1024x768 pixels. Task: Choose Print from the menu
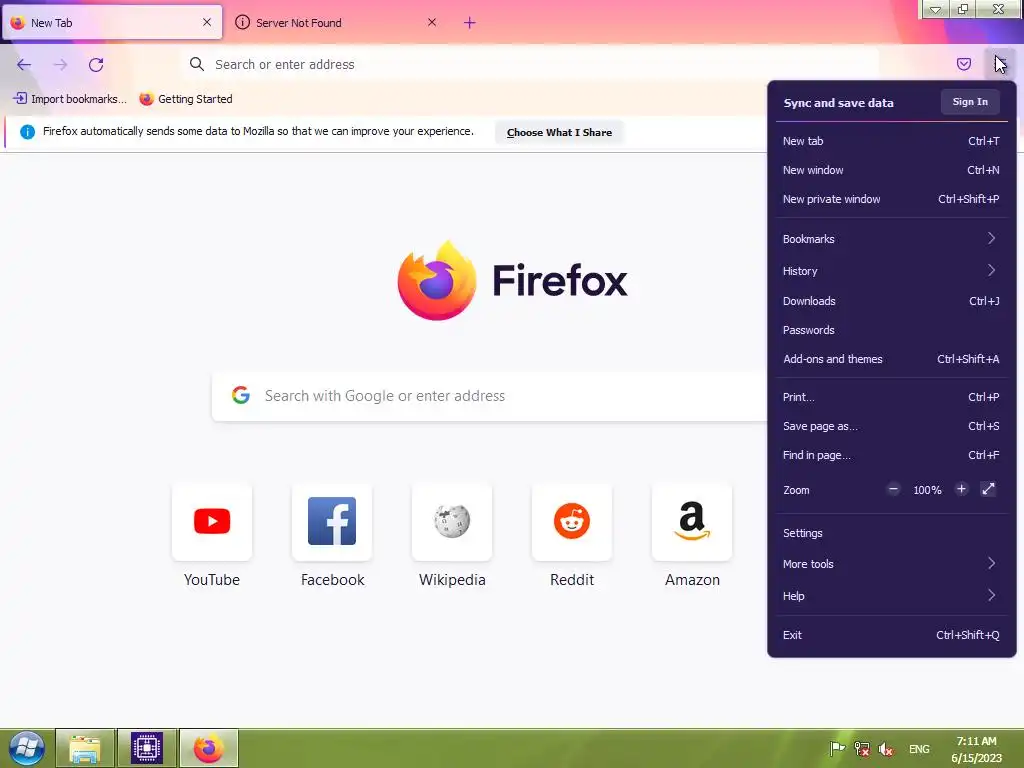pos(891,397)
